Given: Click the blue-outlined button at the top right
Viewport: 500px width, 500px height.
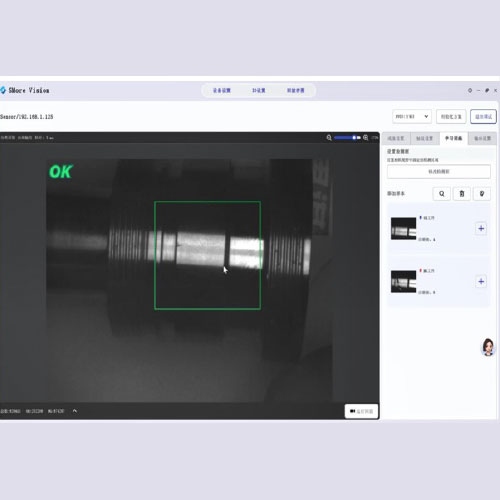Looking at the screenshot, I should [483, 116].
